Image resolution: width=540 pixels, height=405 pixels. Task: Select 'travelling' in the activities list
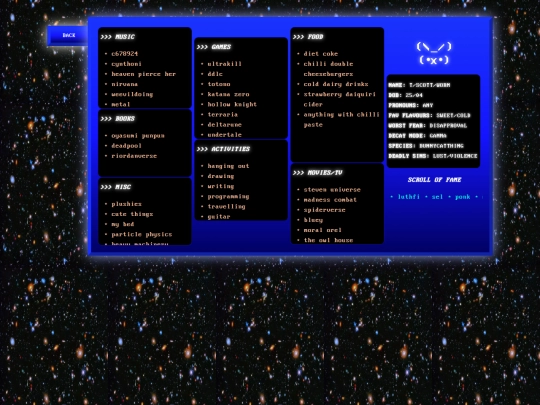coord(226,207)
